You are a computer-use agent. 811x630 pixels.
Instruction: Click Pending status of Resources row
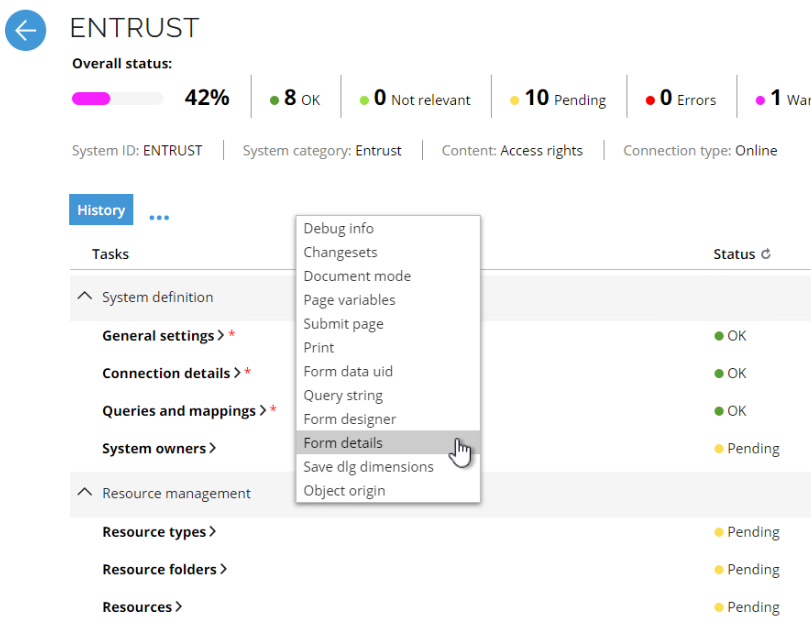[x=746, y=607]
